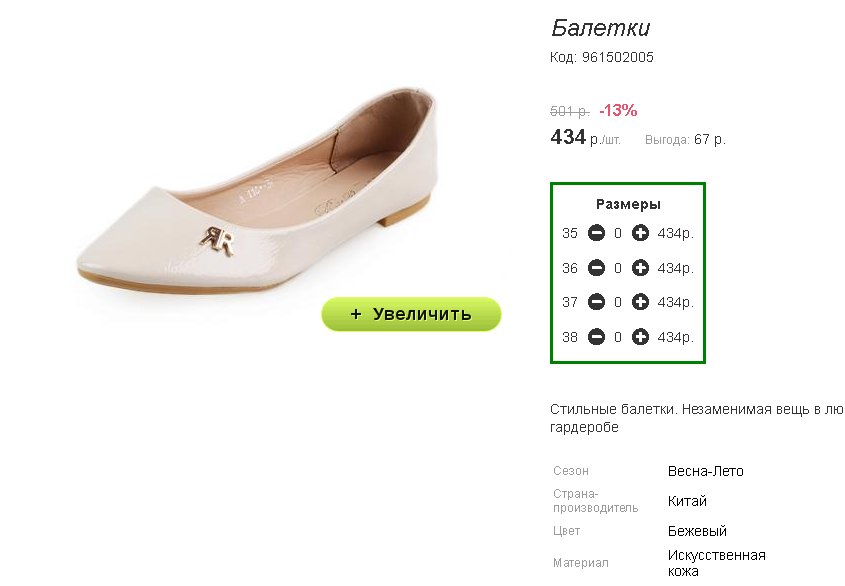The width and height of the screenshot is (845, 586).
Task: Reduce quantity of size 38
Action: pos(596,337)
